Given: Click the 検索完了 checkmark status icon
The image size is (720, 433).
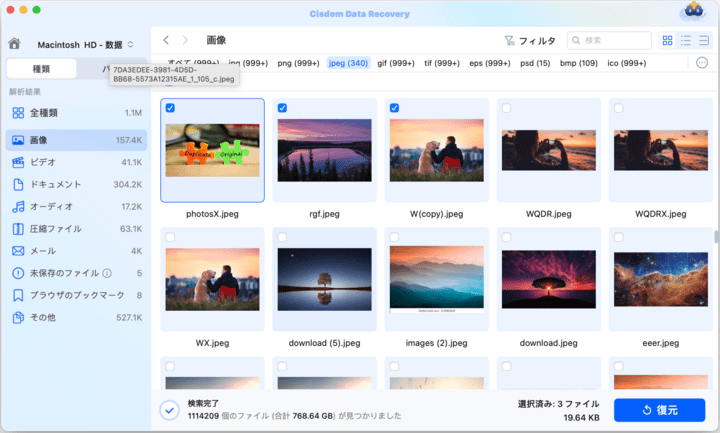Looking at the screenshot, I should pos(169,410).
